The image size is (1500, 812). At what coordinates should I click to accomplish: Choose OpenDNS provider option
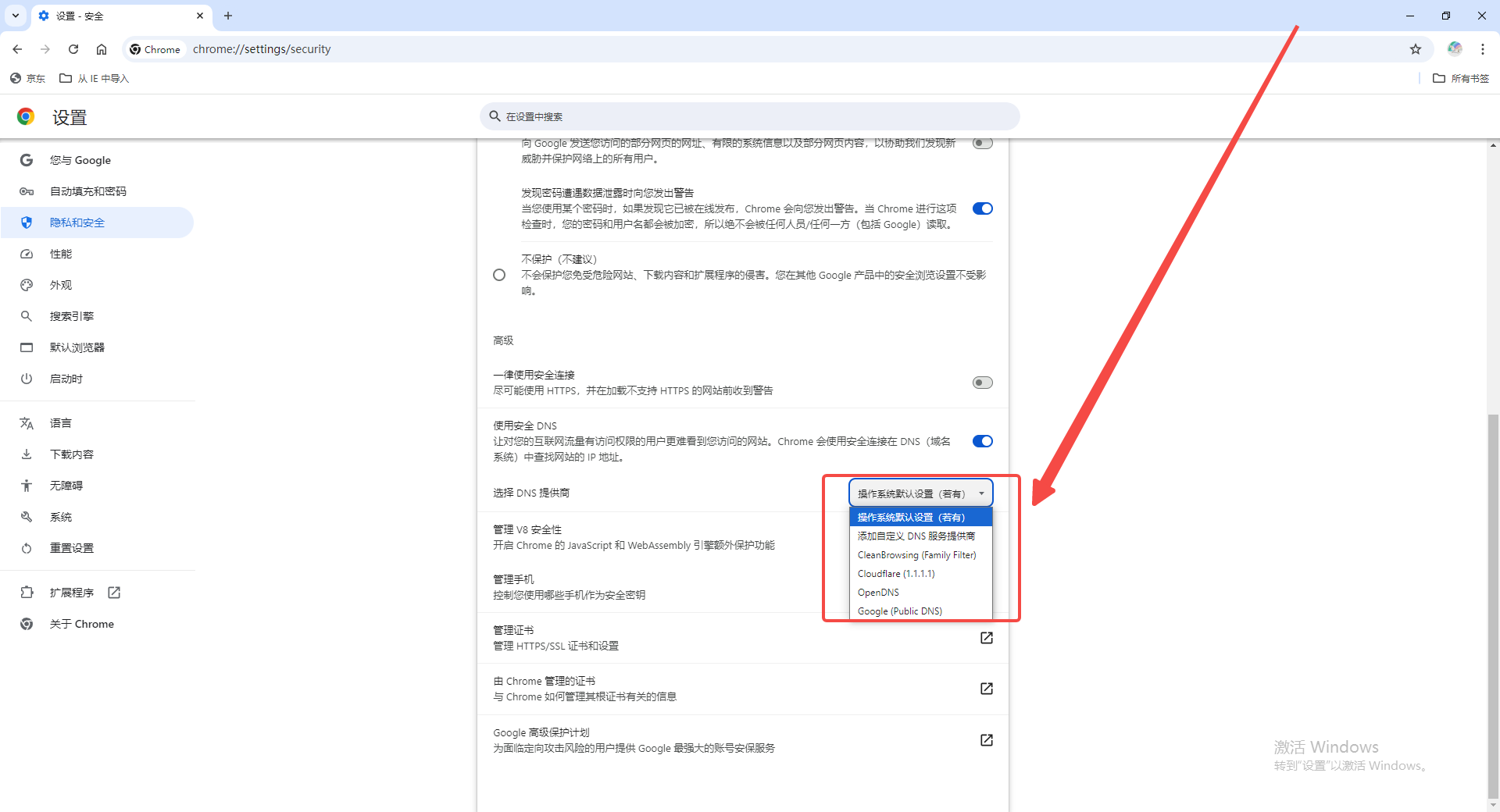tap(921, 592)
